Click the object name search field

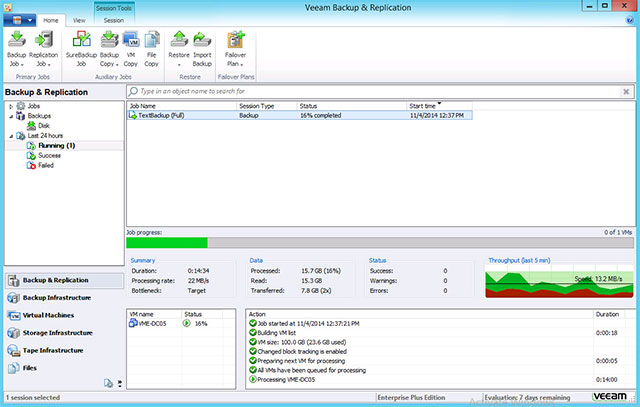coord(380,91)
